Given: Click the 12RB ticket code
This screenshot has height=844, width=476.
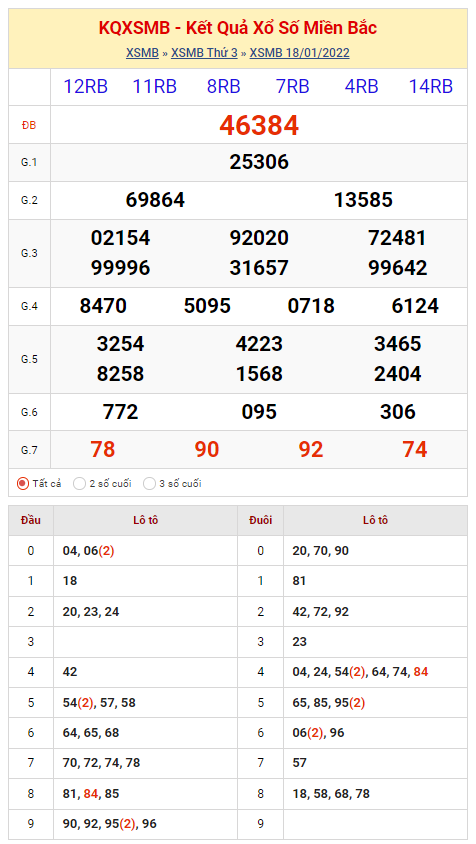Looking at the screenshot, I should (x=86, y=87).
